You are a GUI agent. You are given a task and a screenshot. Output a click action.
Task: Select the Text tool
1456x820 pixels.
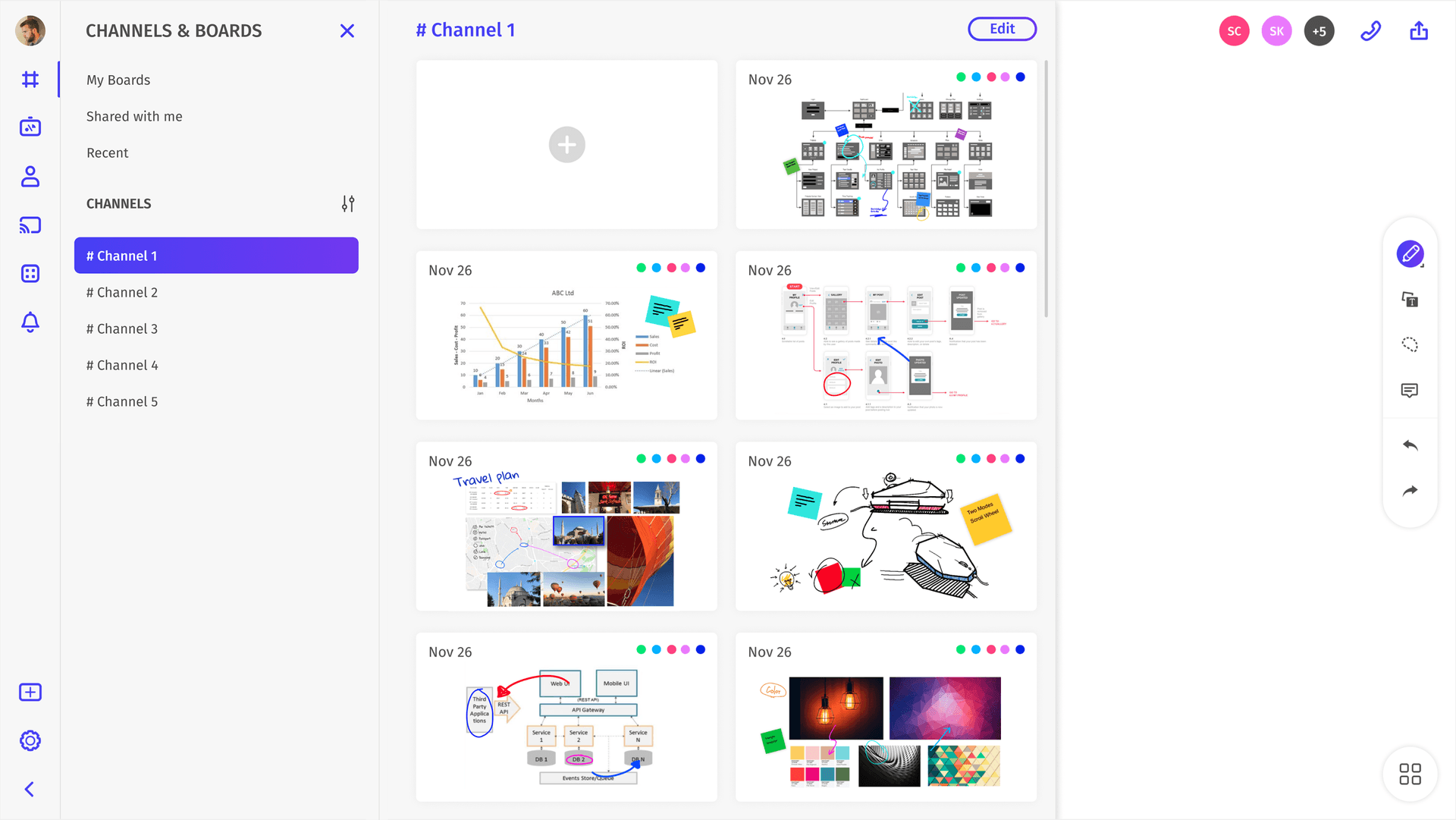click(x=1408, y=300)
